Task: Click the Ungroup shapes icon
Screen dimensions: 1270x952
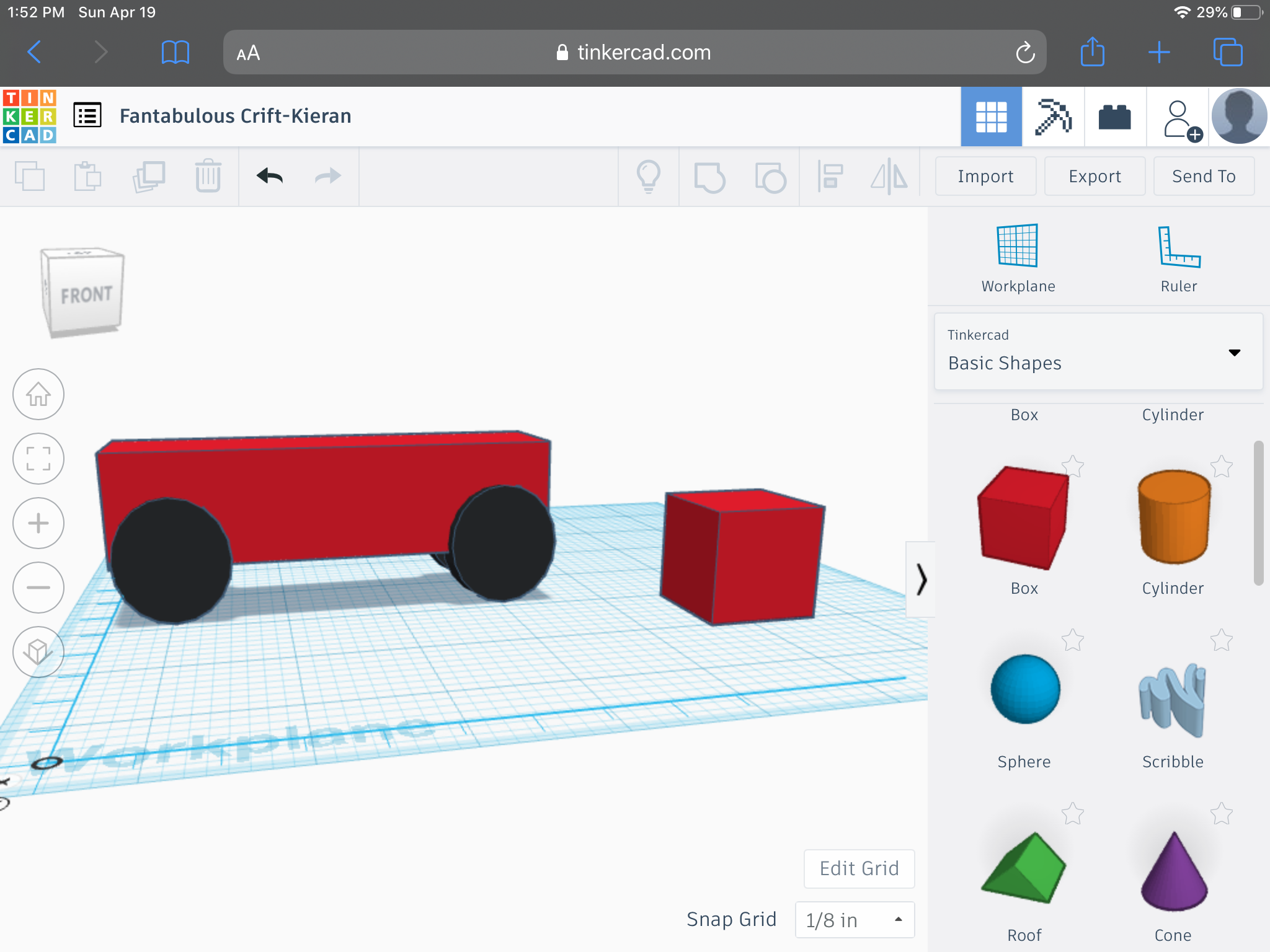Action: 770,177
